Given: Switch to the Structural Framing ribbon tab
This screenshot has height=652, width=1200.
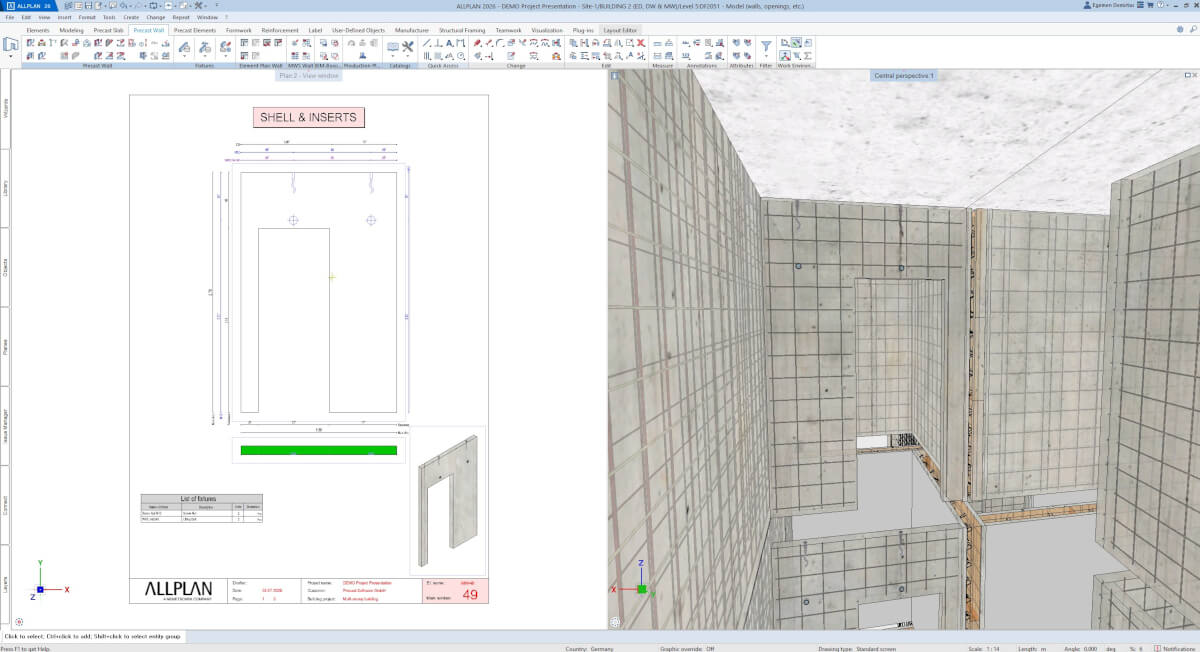Looking at the screenshot, I should [462, 30].
